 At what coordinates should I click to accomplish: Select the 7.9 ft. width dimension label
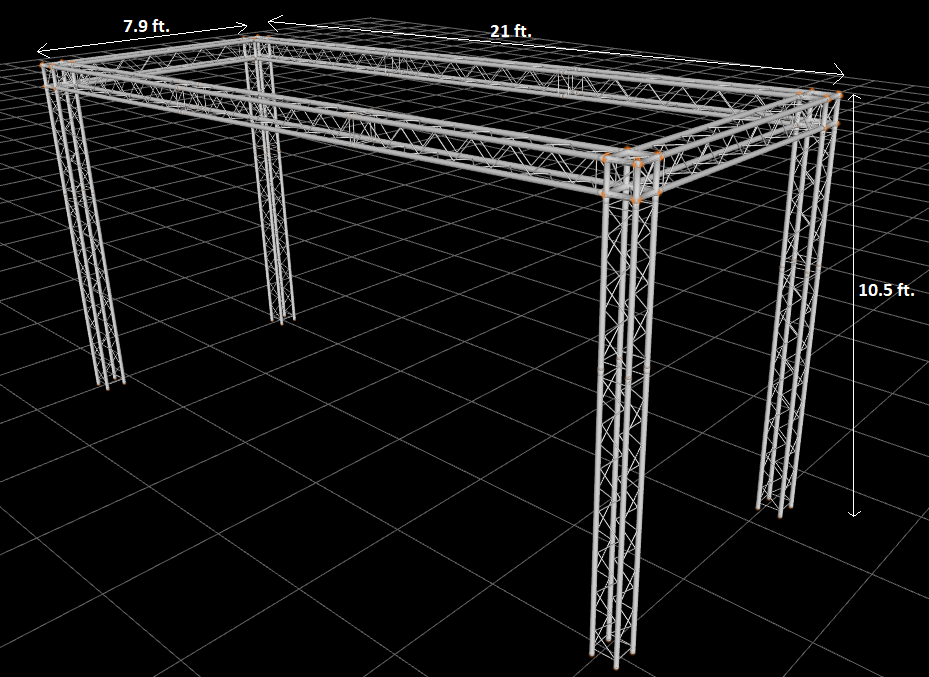point(146,26)
